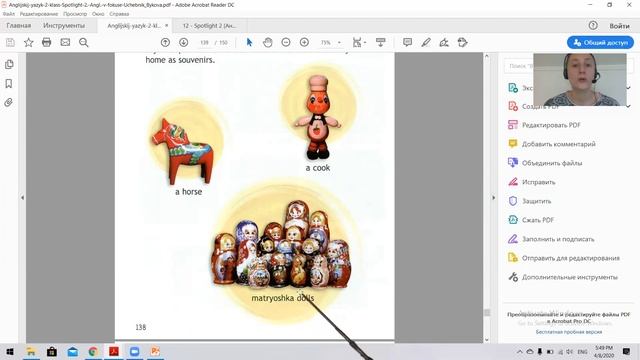Open File Explorer from taskbar
Image resolution: width=640 pixels, height=360 pixels.
(31, 351)
